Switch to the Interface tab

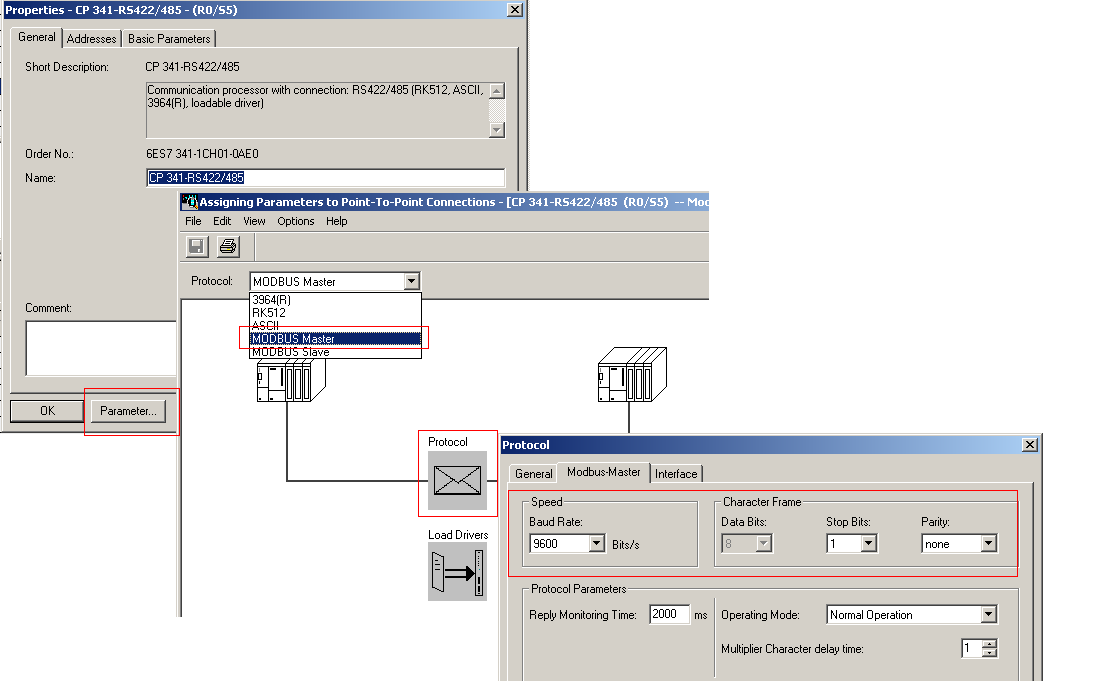coord(676,474)
